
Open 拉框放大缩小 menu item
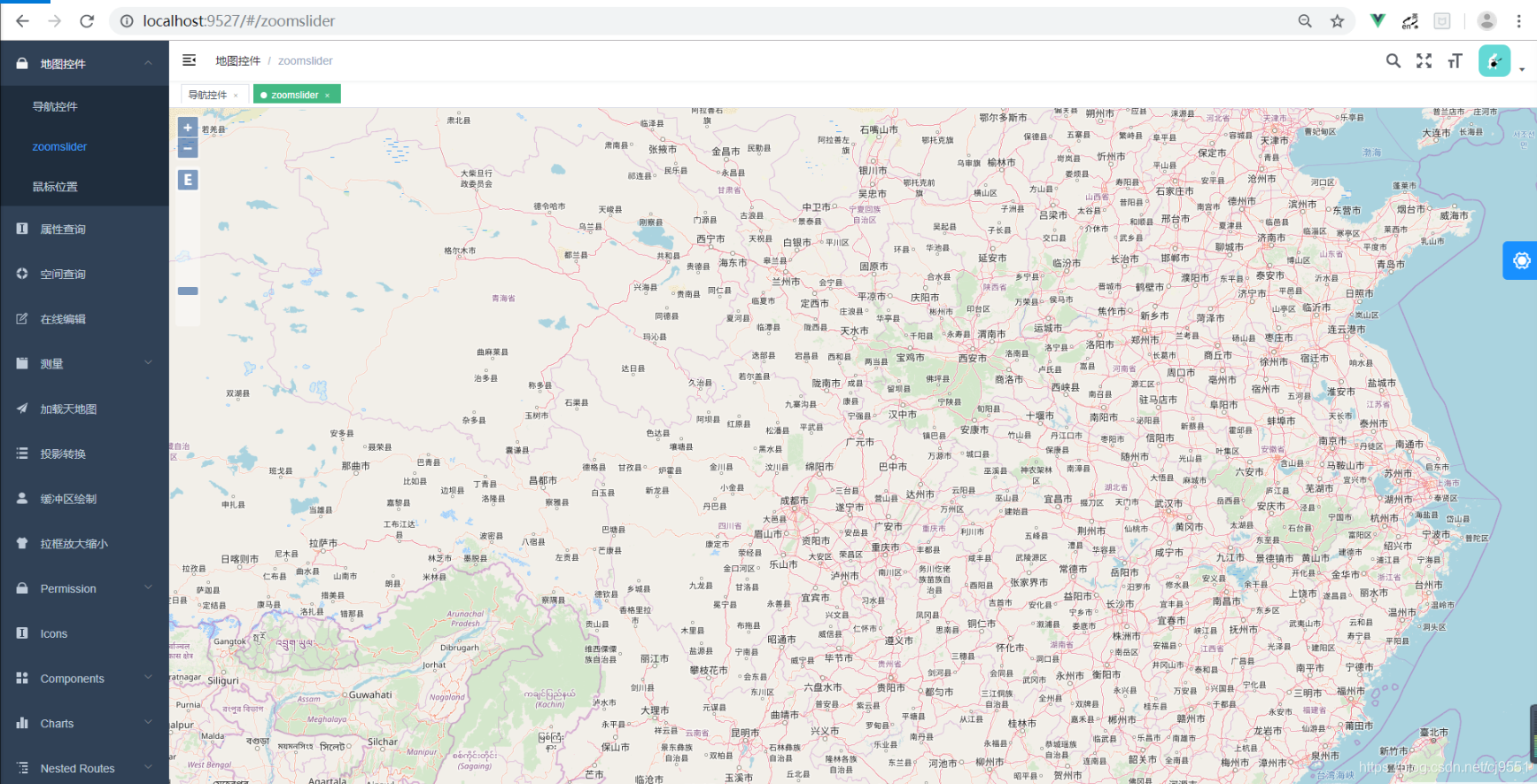(x=84, y=543)
